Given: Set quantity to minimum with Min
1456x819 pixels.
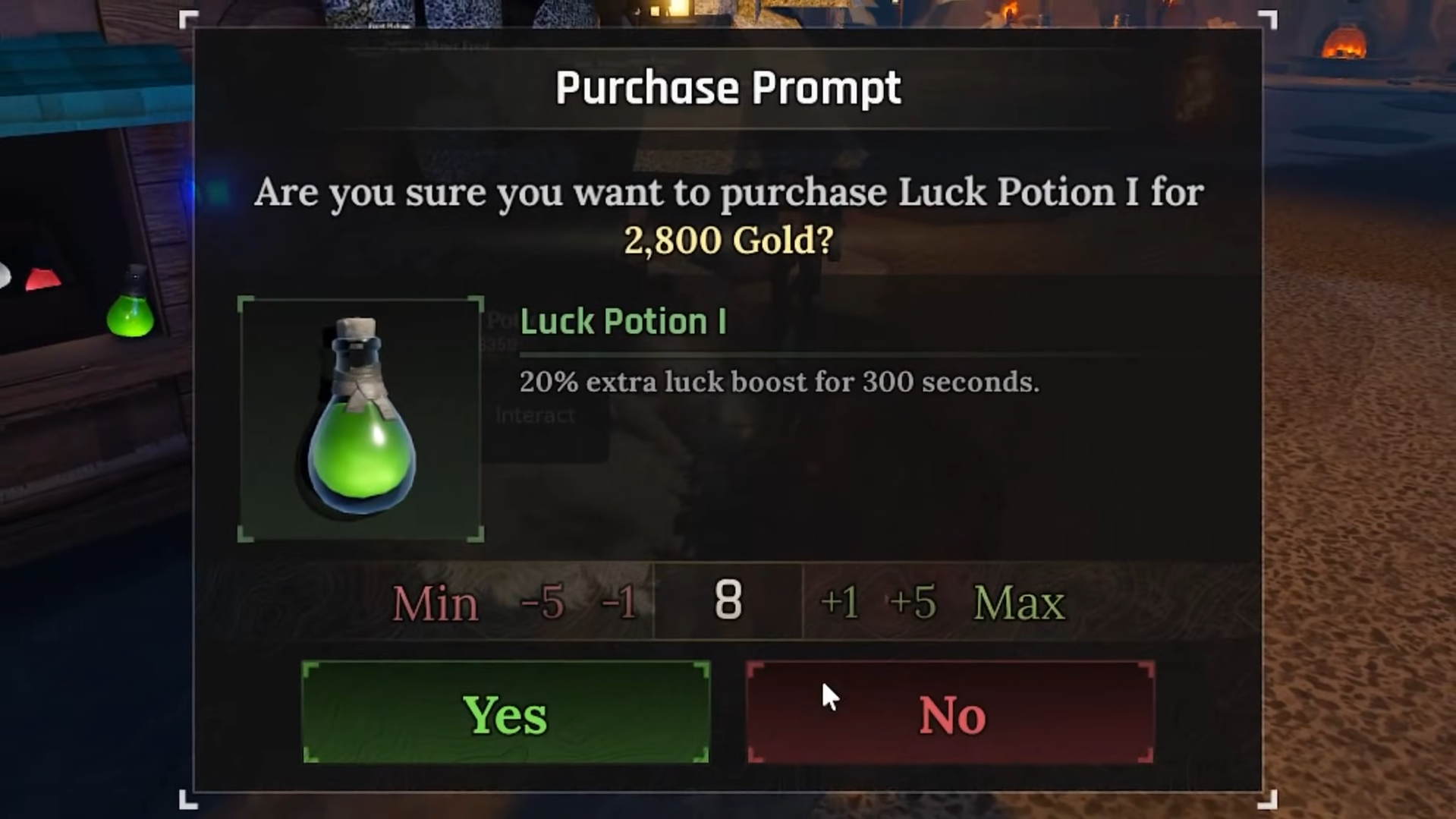Looking at the screenshot, I should point(435,604).
